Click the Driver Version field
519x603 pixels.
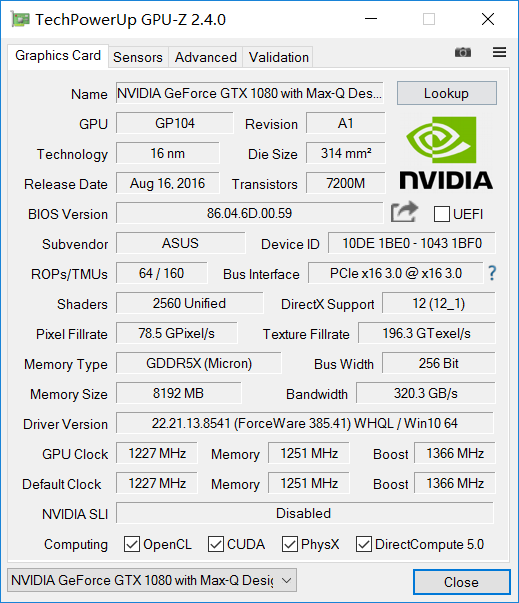click(x=305, y=423)
